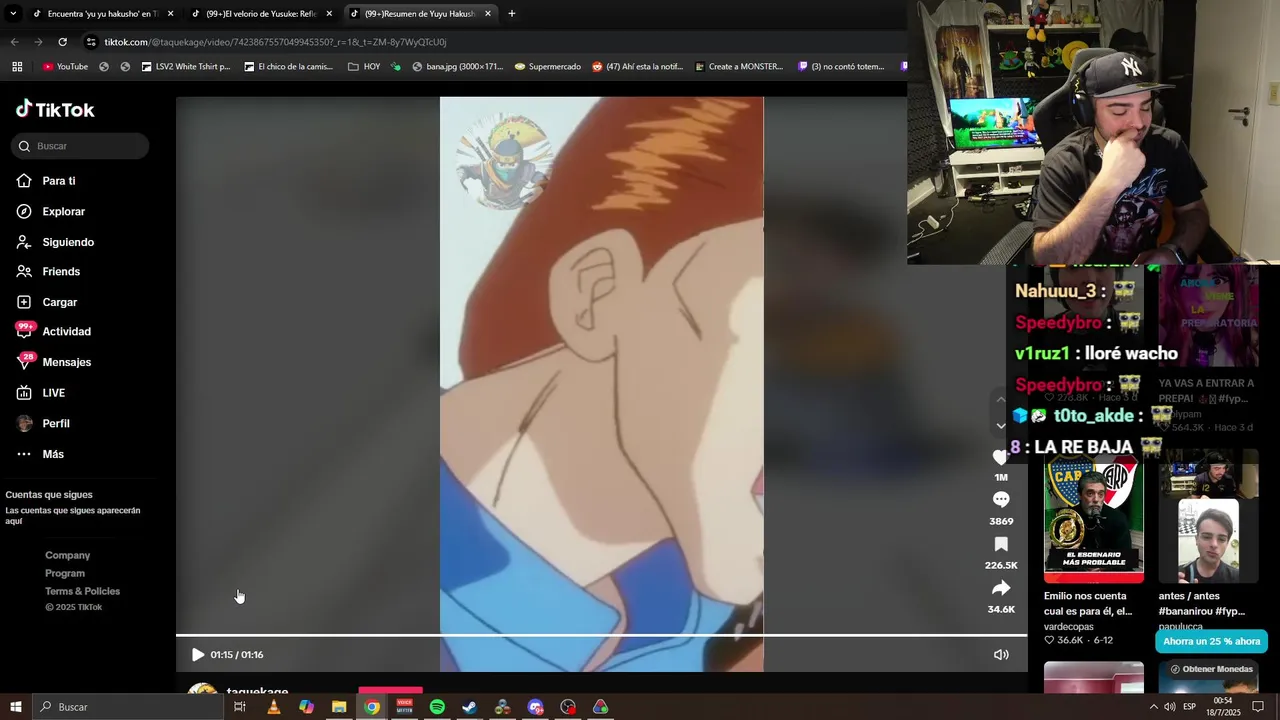Open the Create a MONSTER bookmark
This screenshot has height=720, width=1280.
pos(737,67)
